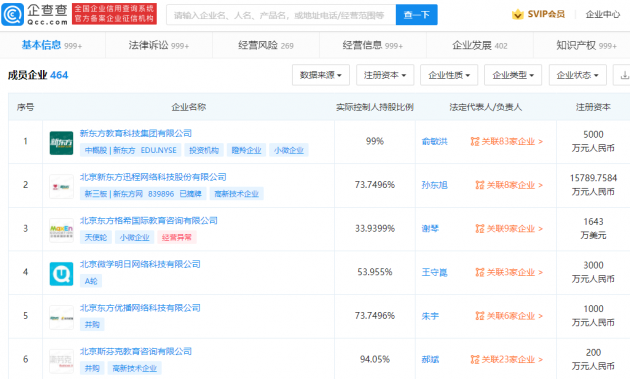Open 北京东方格希国际教育咨询有限公司 link
630x379 pixels.
click(149, 220)
